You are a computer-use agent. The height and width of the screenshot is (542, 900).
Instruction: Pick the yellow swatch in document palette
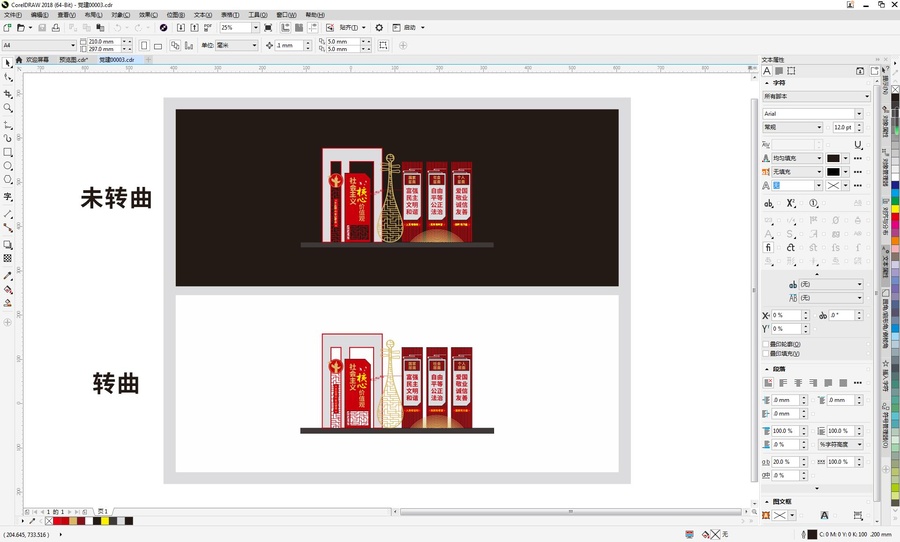105,521
